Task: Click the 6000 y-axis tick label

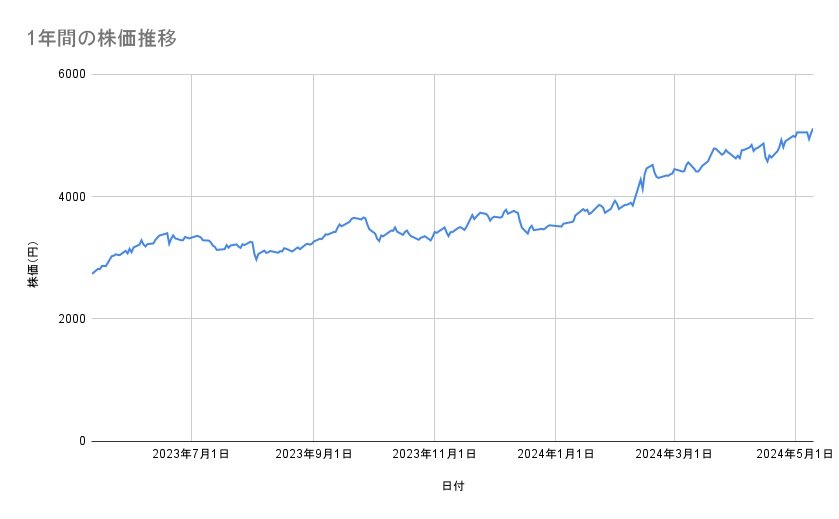Action: click(x=70, y=74)
